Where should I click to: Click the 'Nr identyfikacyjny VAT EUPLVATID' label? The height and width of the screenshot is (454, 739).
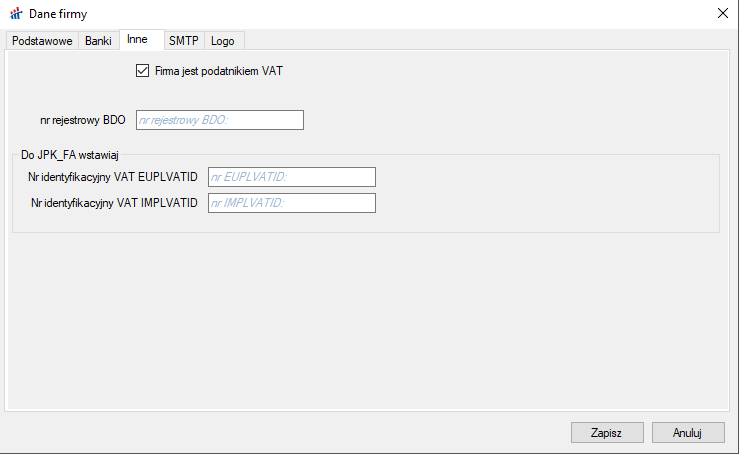[114, 177]
